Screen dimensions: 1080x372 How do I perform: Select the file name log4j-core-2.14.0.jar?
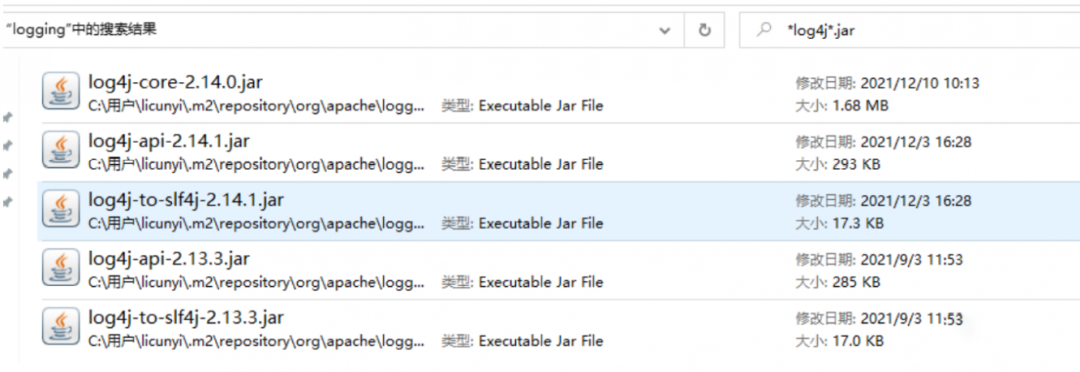(x=176, y=82)
